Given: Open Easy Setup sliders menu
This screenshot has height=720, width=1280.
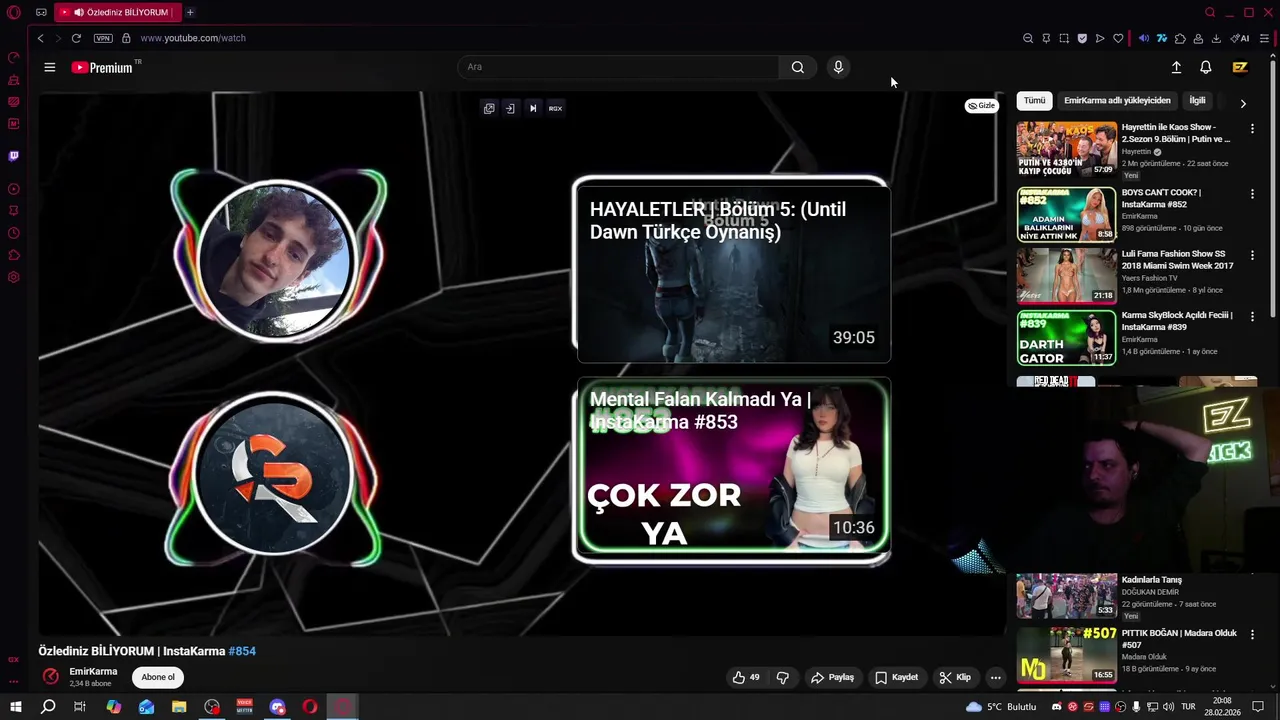Looking at the screenshot, I should tap(1264, 38).
